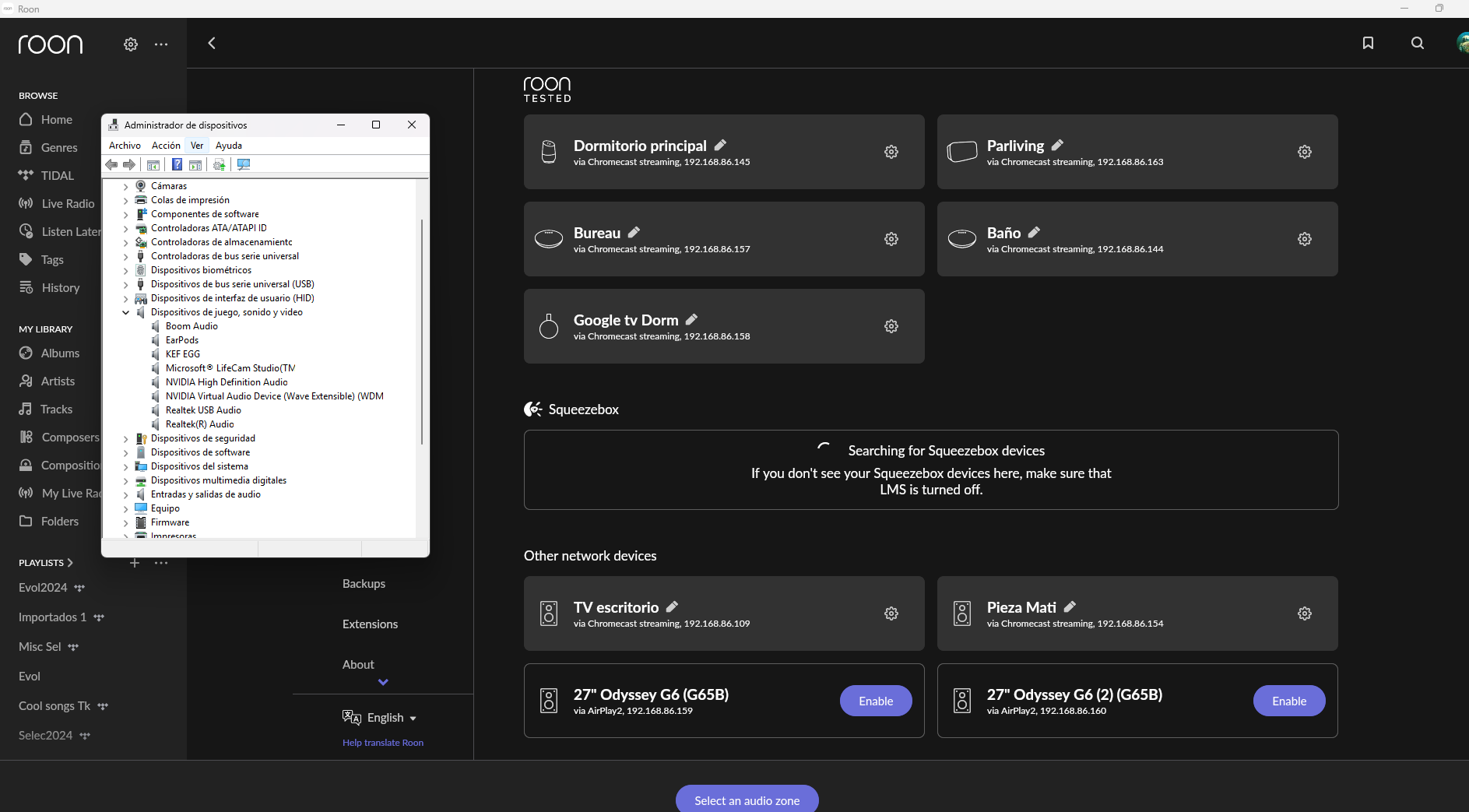Collapse Dispositivos de juego, sonido y video
Viewport: 1469px width, 812px height.
click(x=126, y=313)
